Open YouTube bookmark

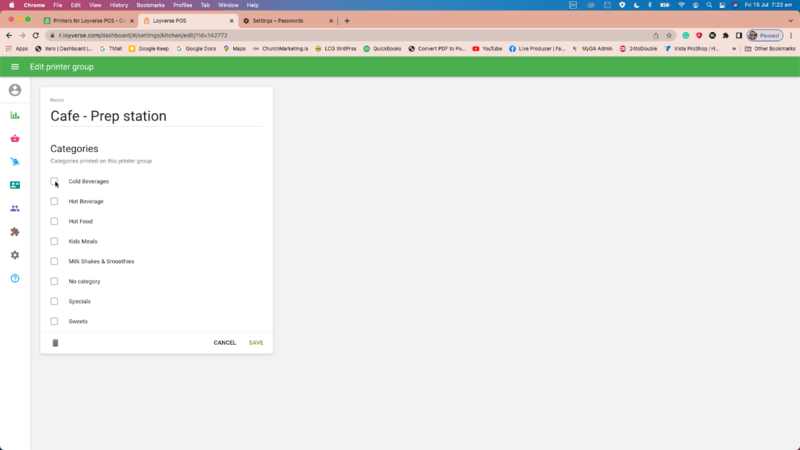[x=487, y=48]
